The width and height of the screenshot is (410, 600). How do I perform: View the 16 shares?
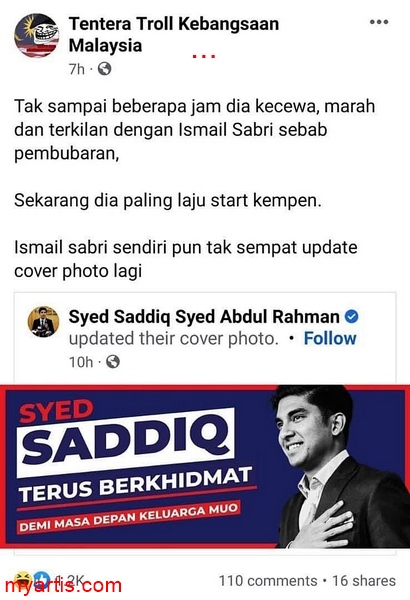tap(364, 580)
